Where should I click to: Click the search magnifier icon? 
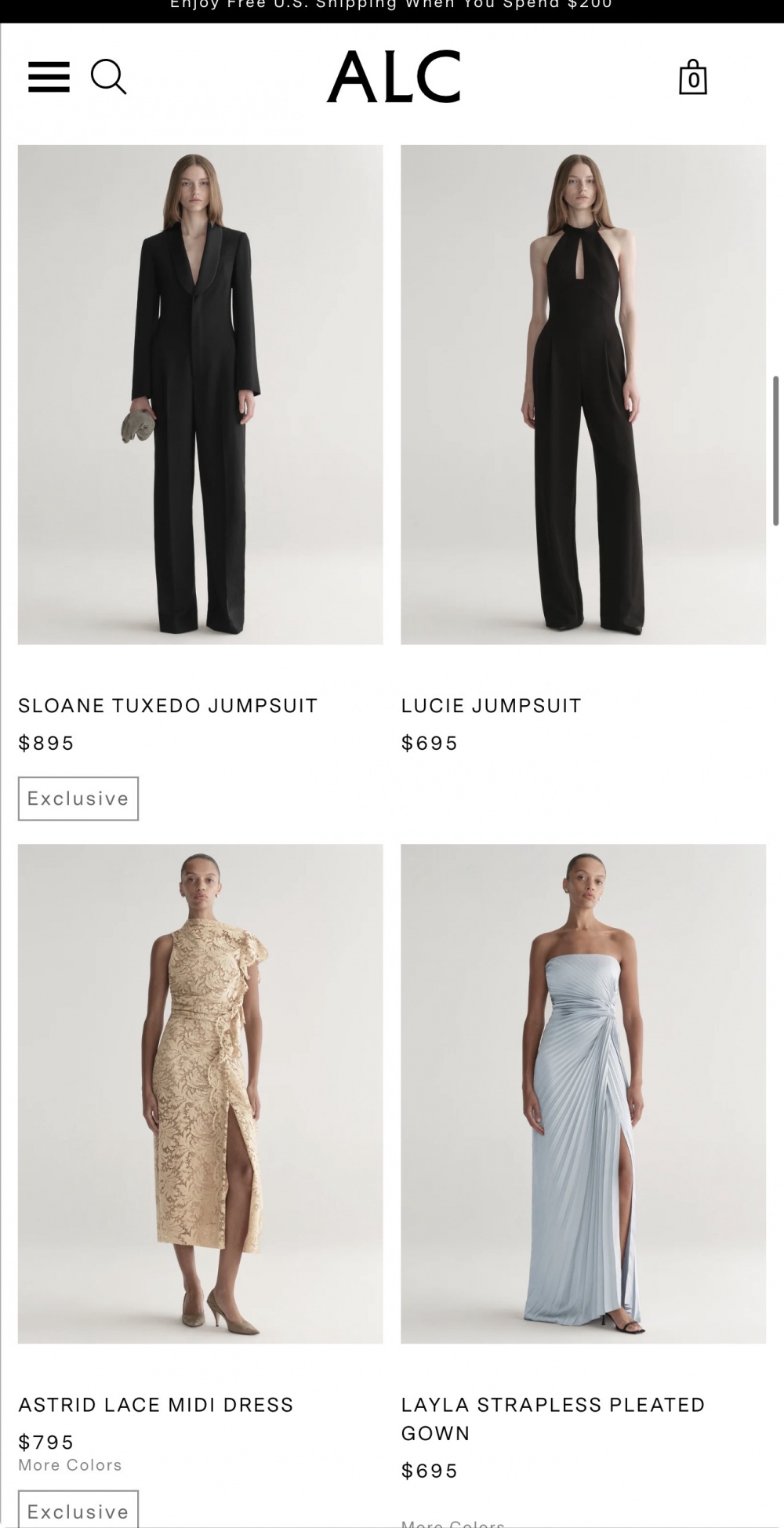tap(108, 77)
